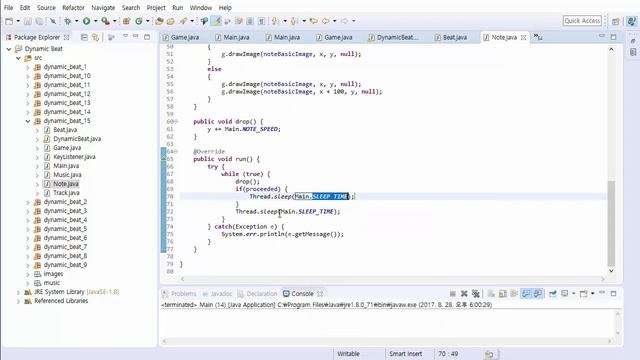Click the Open Type toolbar icon
Viewport: 640px width, 360px height.
159,21
